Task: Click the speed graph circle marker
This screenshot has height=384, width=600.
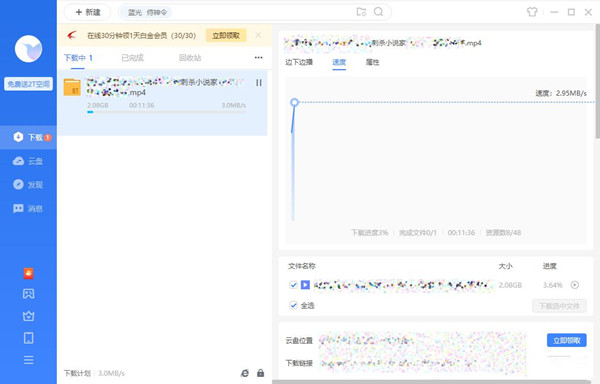Action: point(294,102)
